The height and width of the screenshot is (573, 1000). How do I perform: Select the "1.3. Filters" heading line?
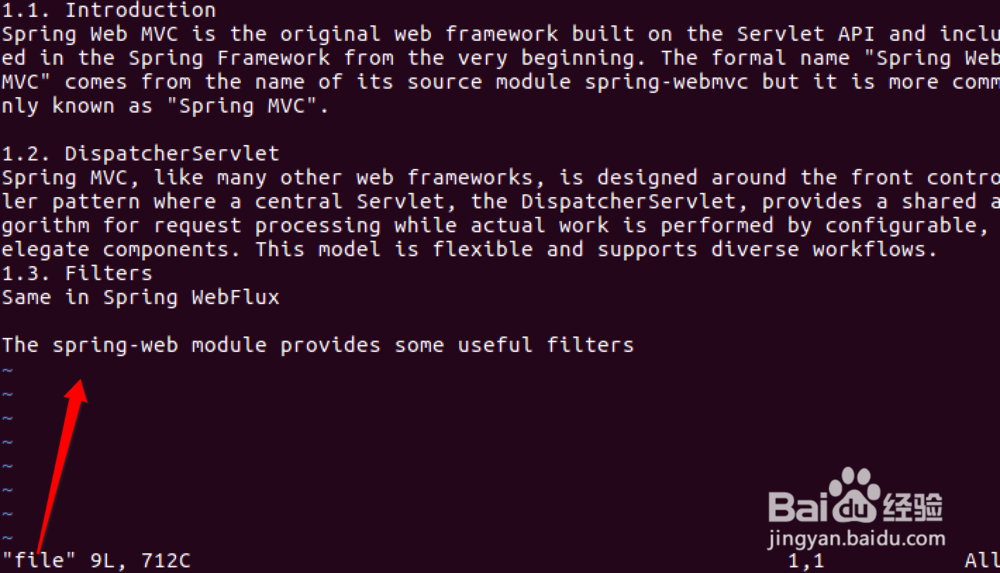(77, 273)
